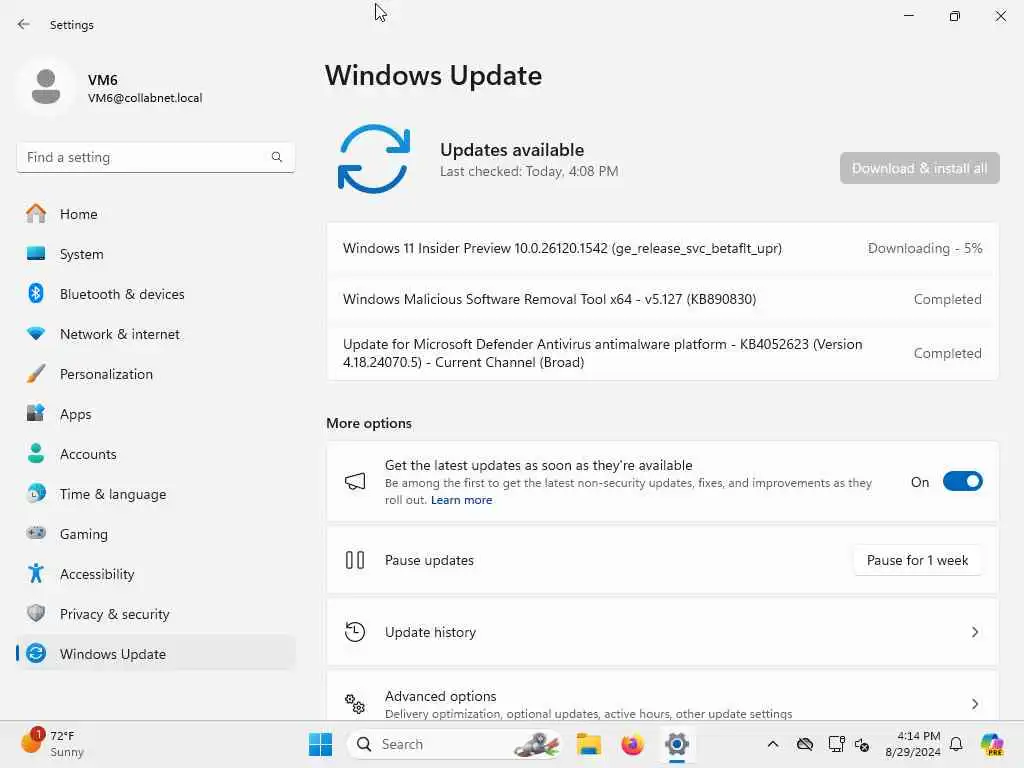Open Home settings page
The width and height of the screenshot is (1024, 768).
tap(155, 214)
